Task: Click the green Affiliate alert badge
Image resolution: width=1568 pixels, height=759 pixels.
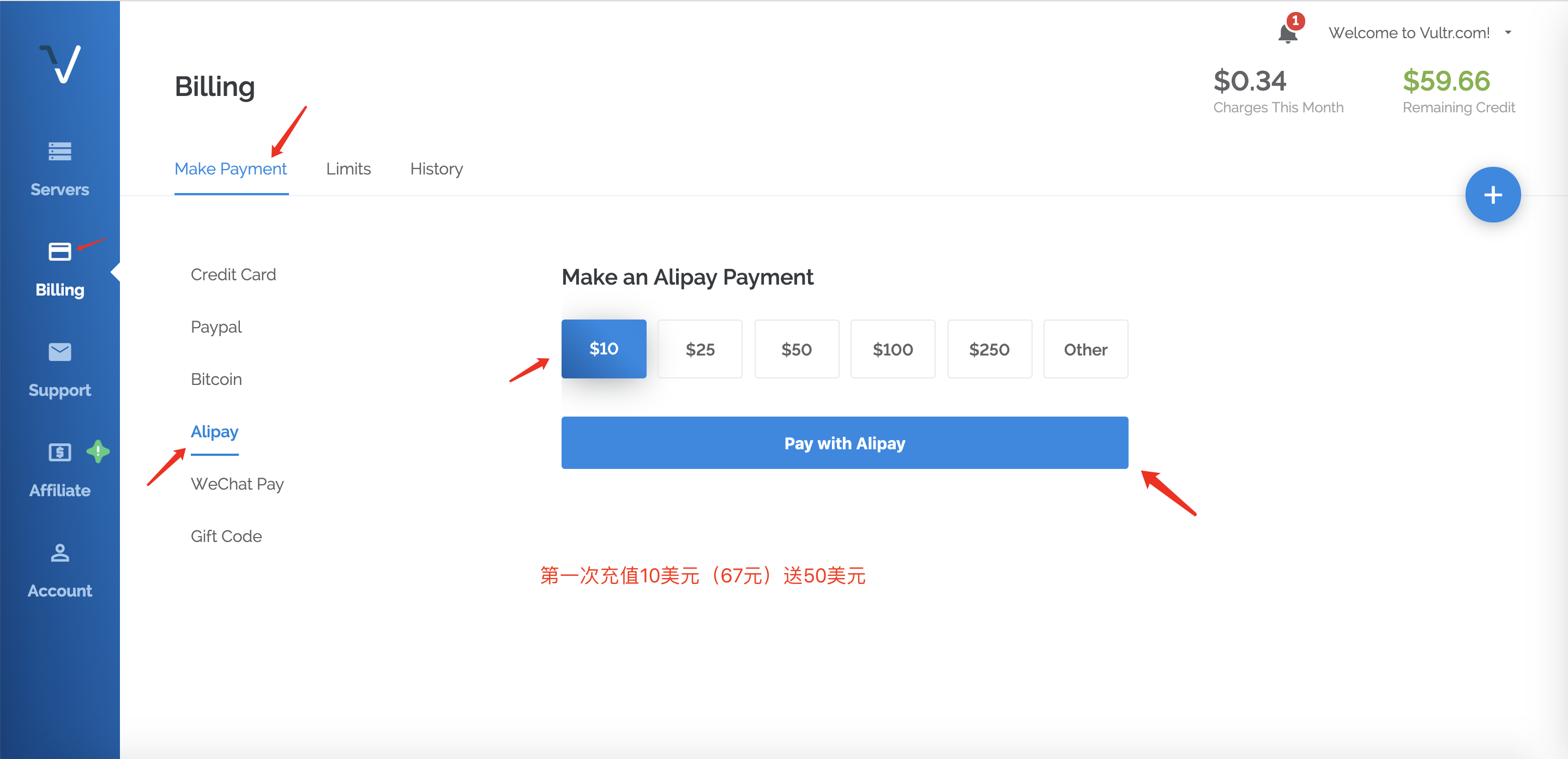Action: 98,451
